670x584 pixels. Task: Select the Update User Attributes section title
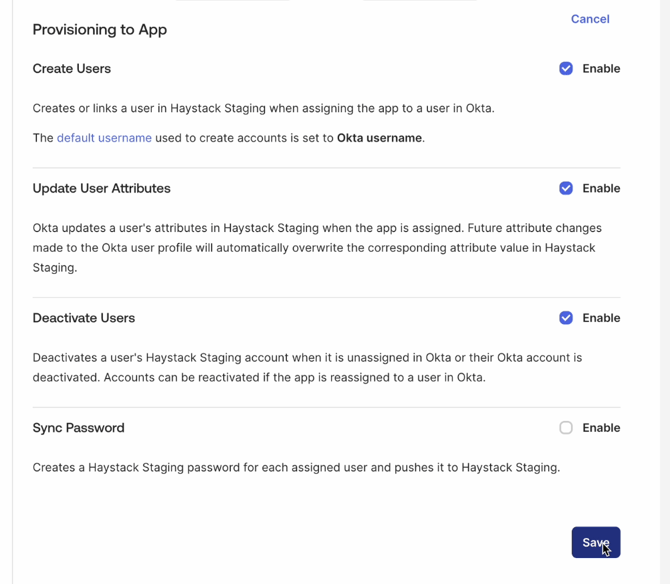coord(102,188)
